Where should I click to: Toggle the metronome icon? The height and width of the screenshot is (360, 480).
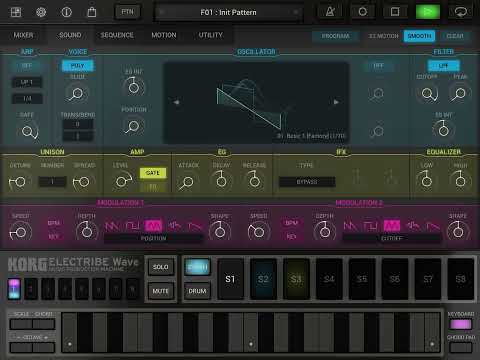pyautogui.click(x=330, y=12)
